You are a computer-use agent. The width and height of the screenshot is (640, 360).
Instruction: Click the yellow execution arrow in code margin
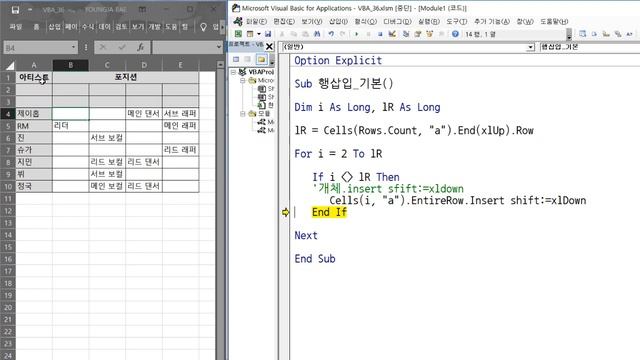[x=285, y=212]
